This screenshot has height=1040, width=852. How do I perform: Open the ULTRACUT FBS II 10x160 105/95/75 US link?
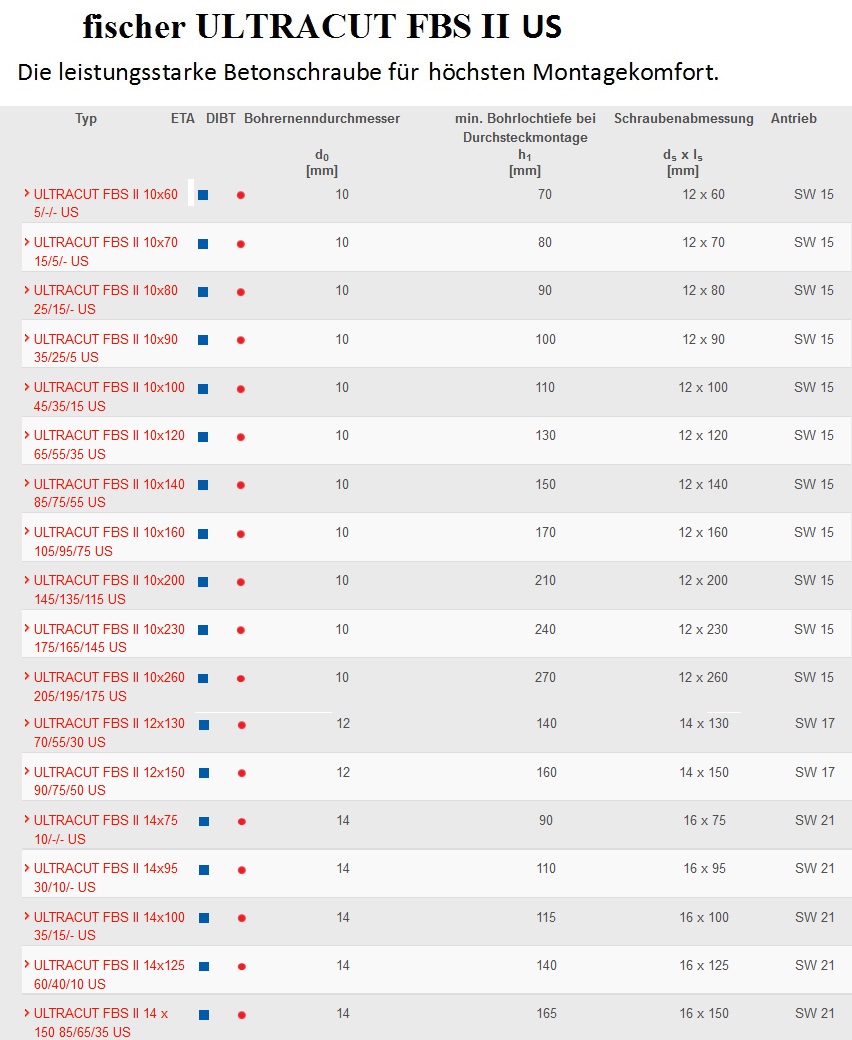pos(109,542)
